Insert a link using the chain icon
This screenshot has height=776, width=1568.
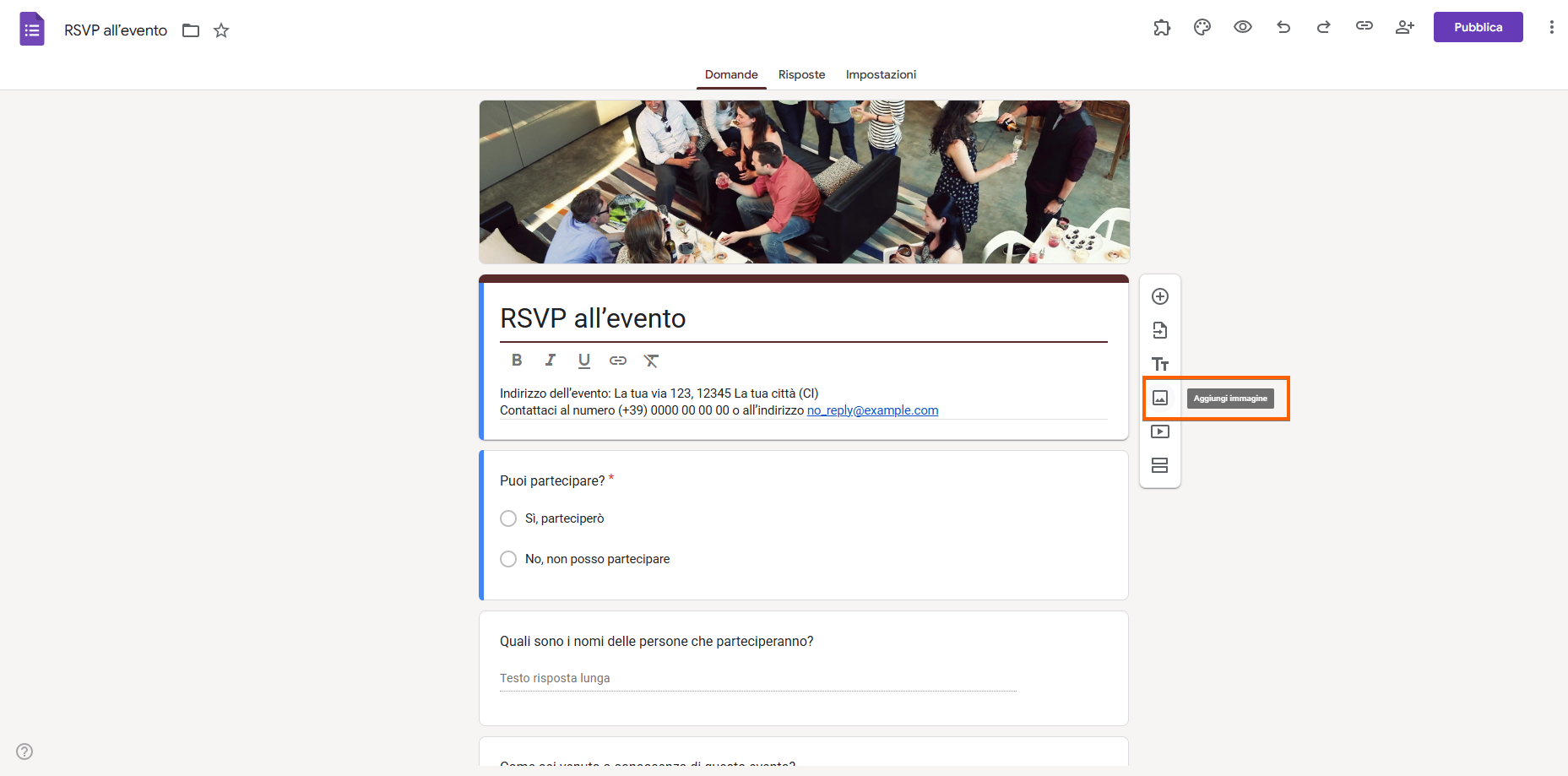pyautogui.click(x=617, y=360)
